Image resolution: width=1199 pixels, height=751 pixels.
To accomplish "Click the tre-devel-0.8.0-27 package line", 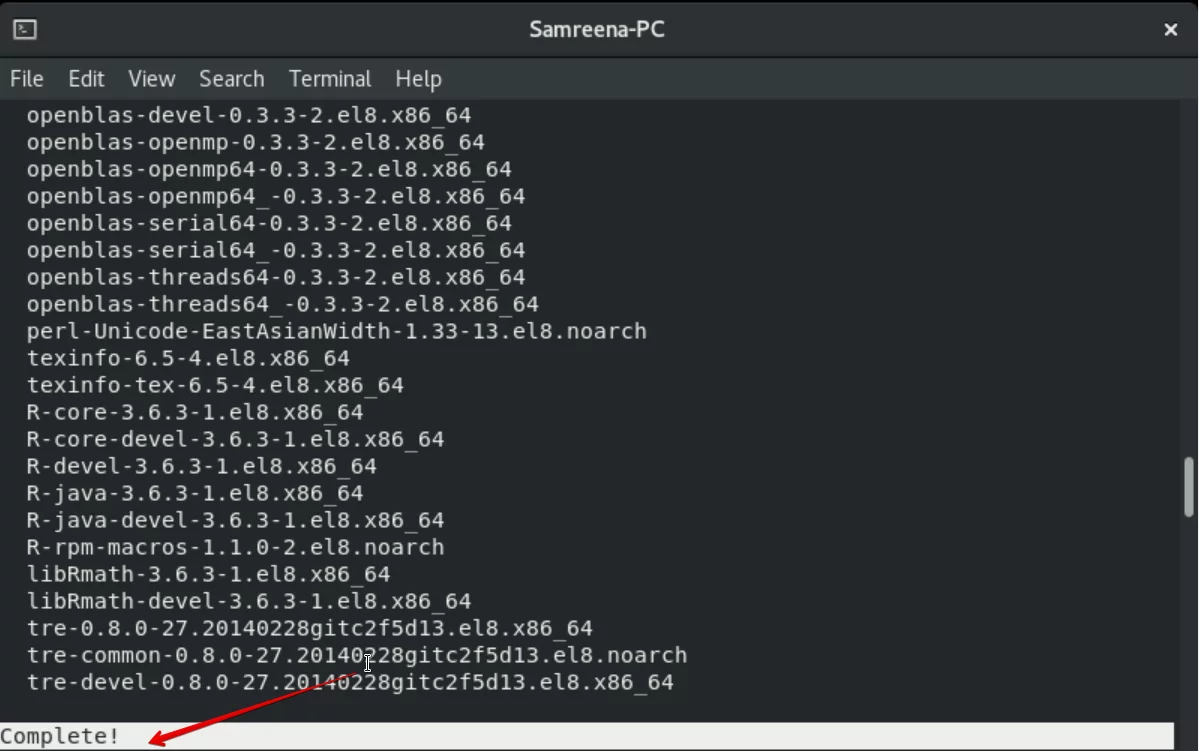I will [x=350, y=682].
